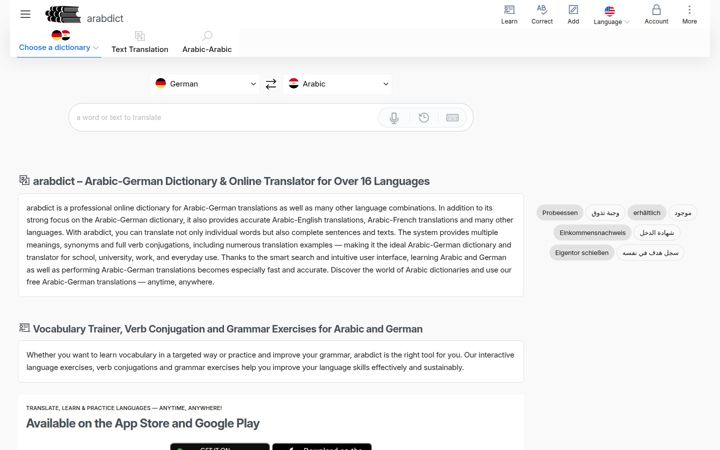Click the Eigentor schießen tag

(x=582, y=253)
